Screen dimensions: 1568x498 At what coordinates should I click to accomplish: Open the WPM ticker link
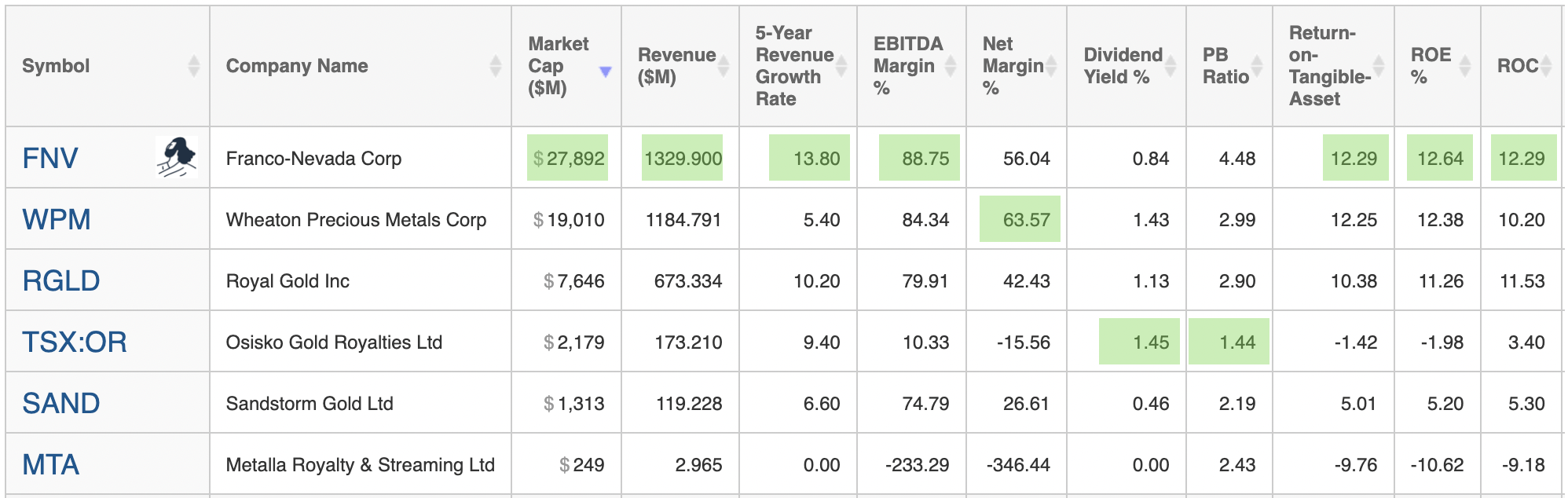[57, 220]
